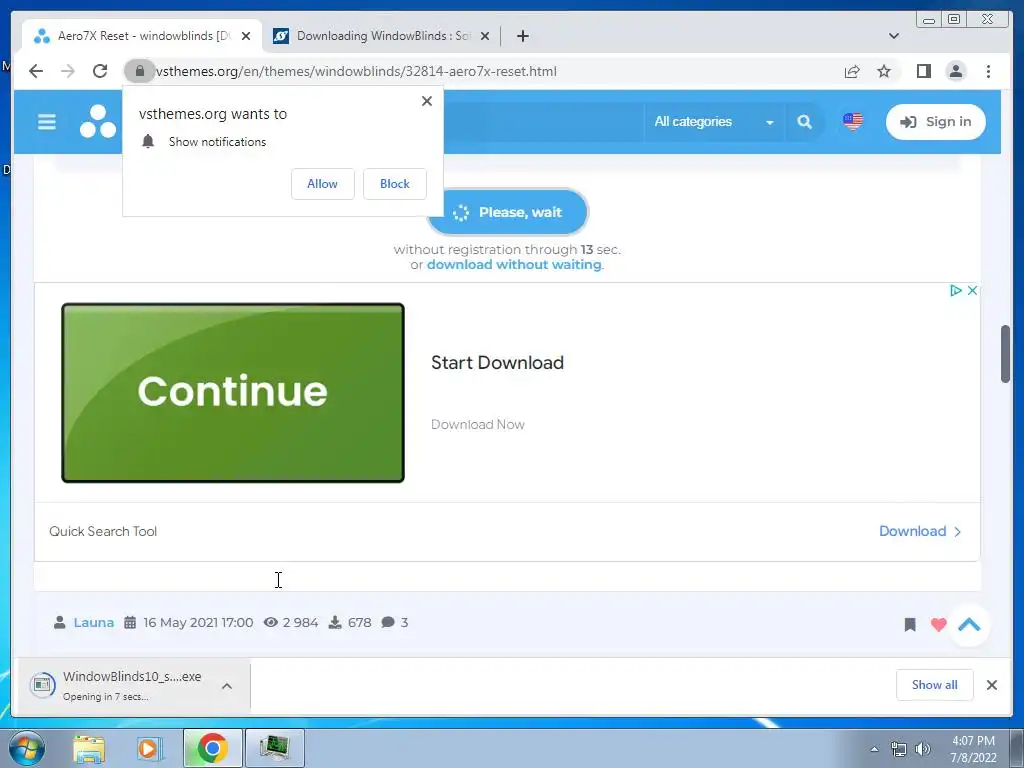Click vsthemes logo icon

[98, 121]
